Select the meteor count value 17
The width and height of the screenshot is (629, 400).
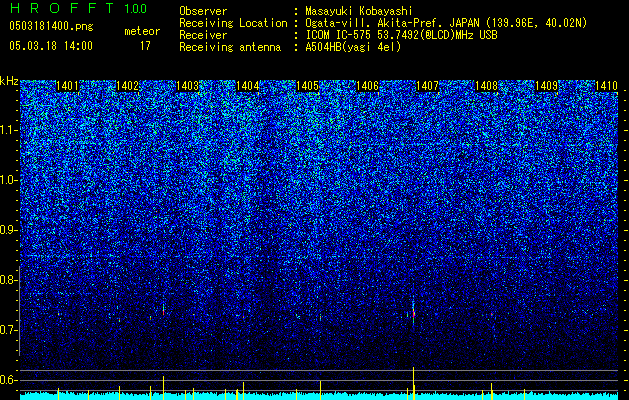pos(145,46)
